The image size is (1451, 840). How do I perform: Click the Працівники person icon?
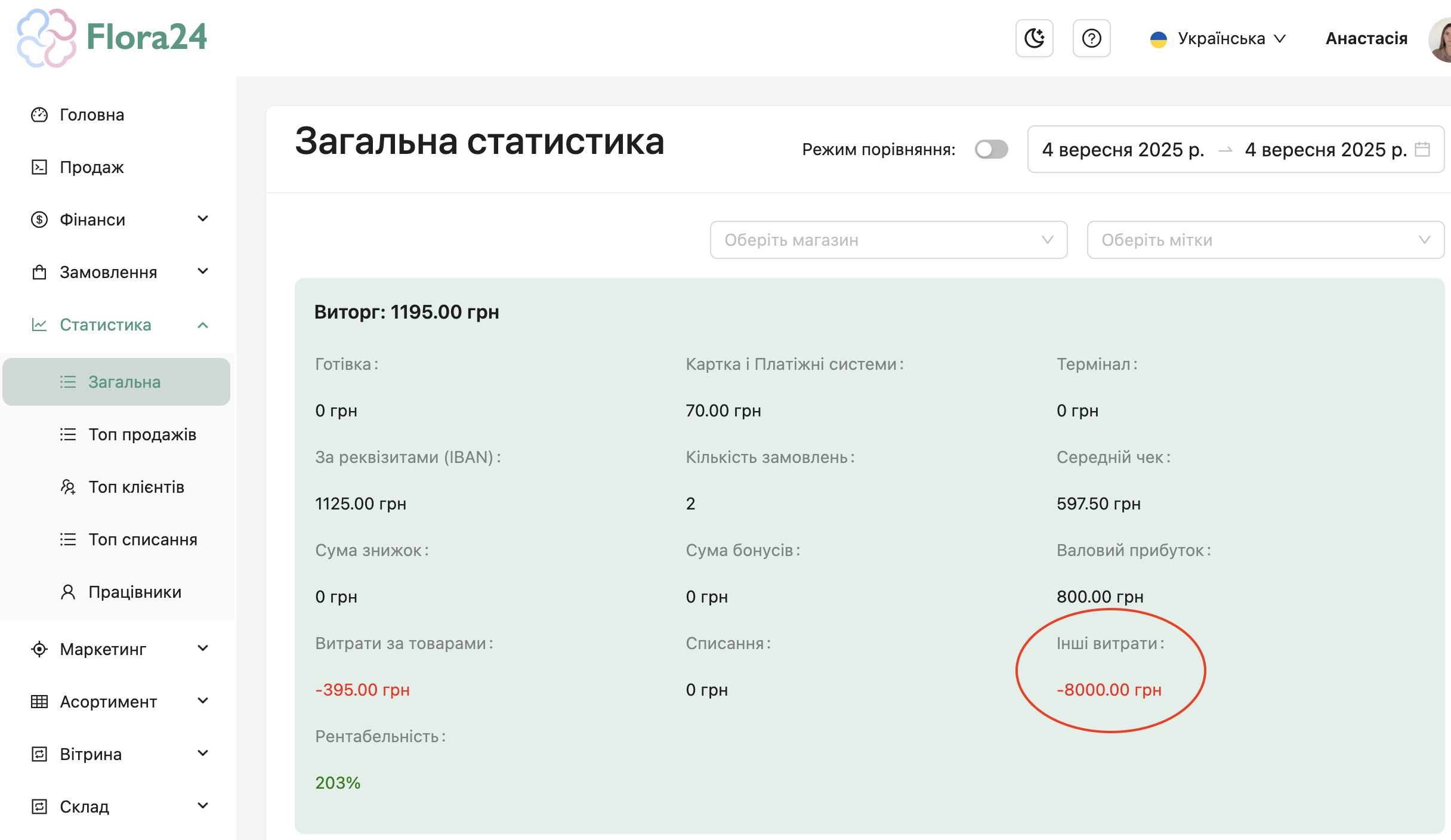pos(68,592)
